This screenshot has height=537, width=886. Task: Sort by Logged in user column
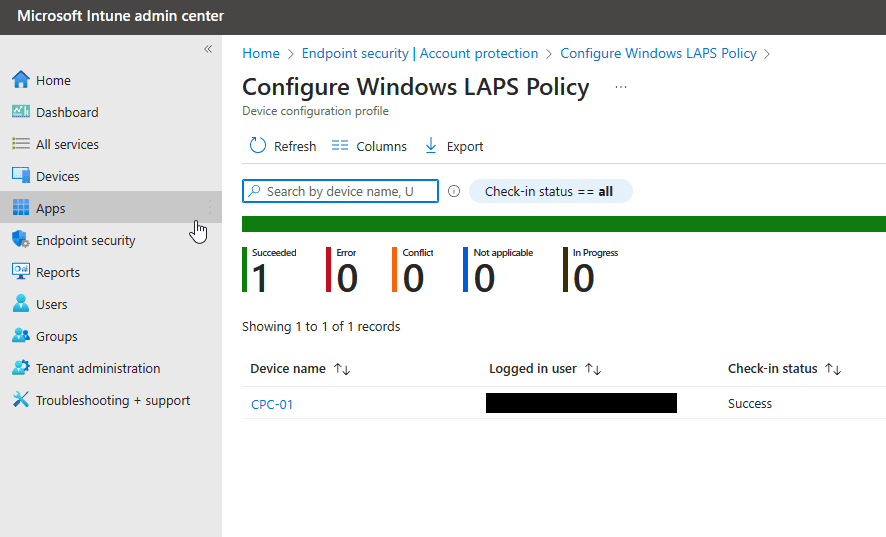click(593, 369)
